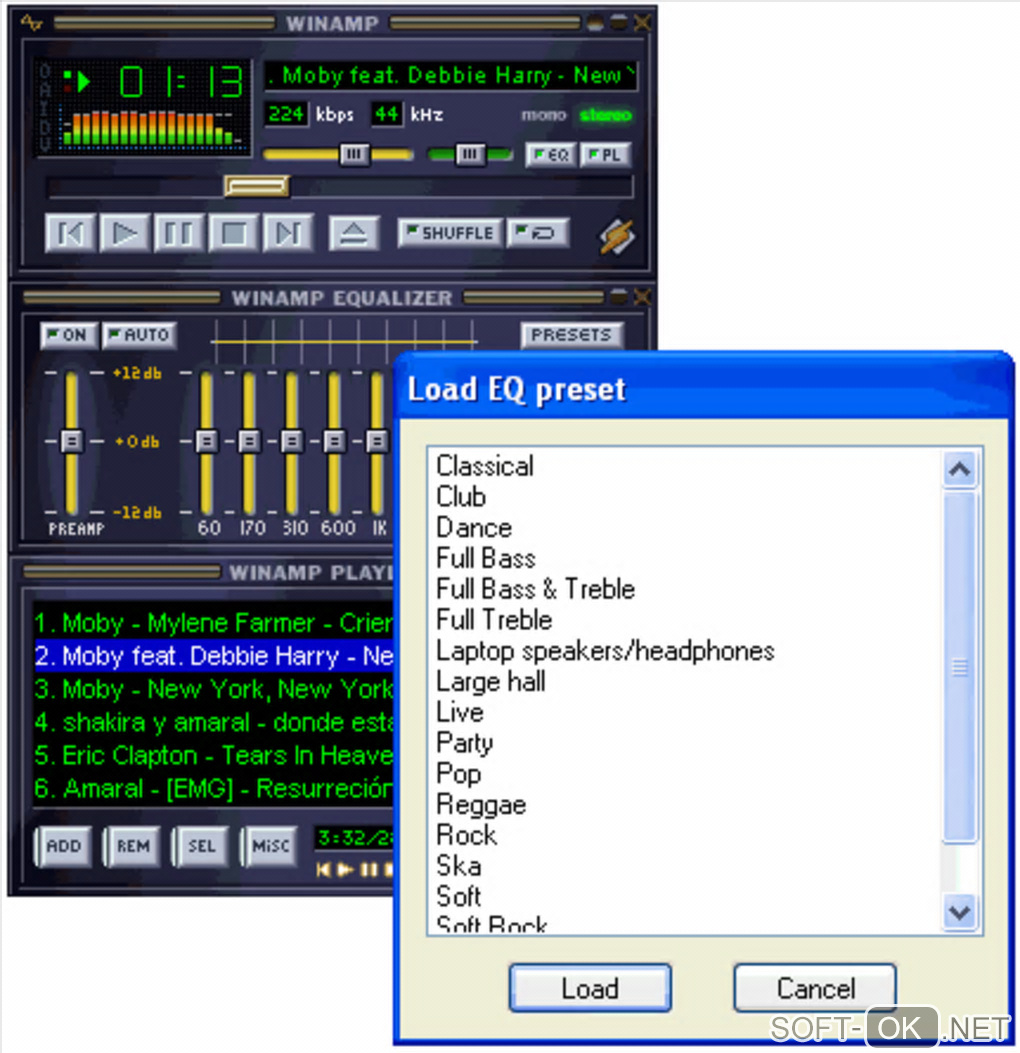
Task: Click the Winamp lightning bolt logo
Action: [616, 236]
